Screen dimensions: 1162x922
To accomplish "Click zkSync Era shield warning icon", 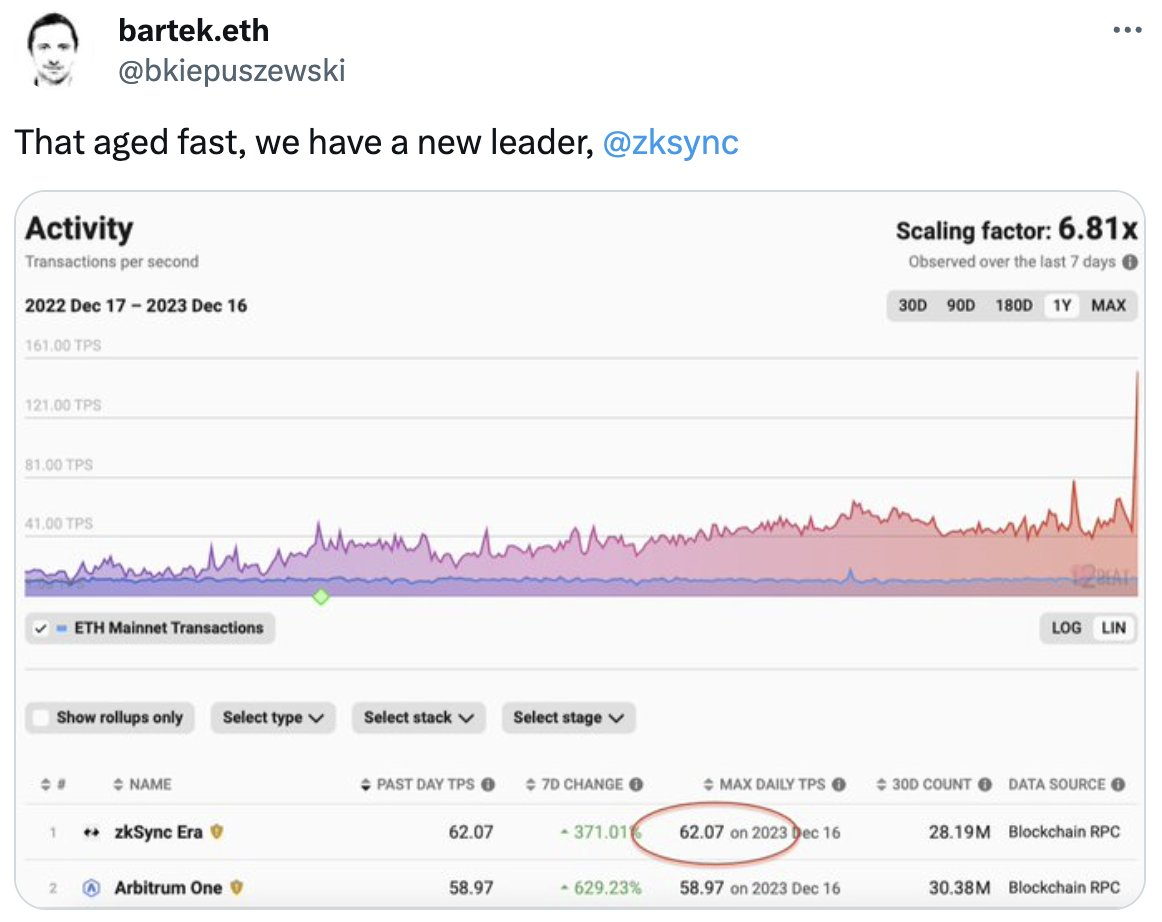I will point(216,832).
